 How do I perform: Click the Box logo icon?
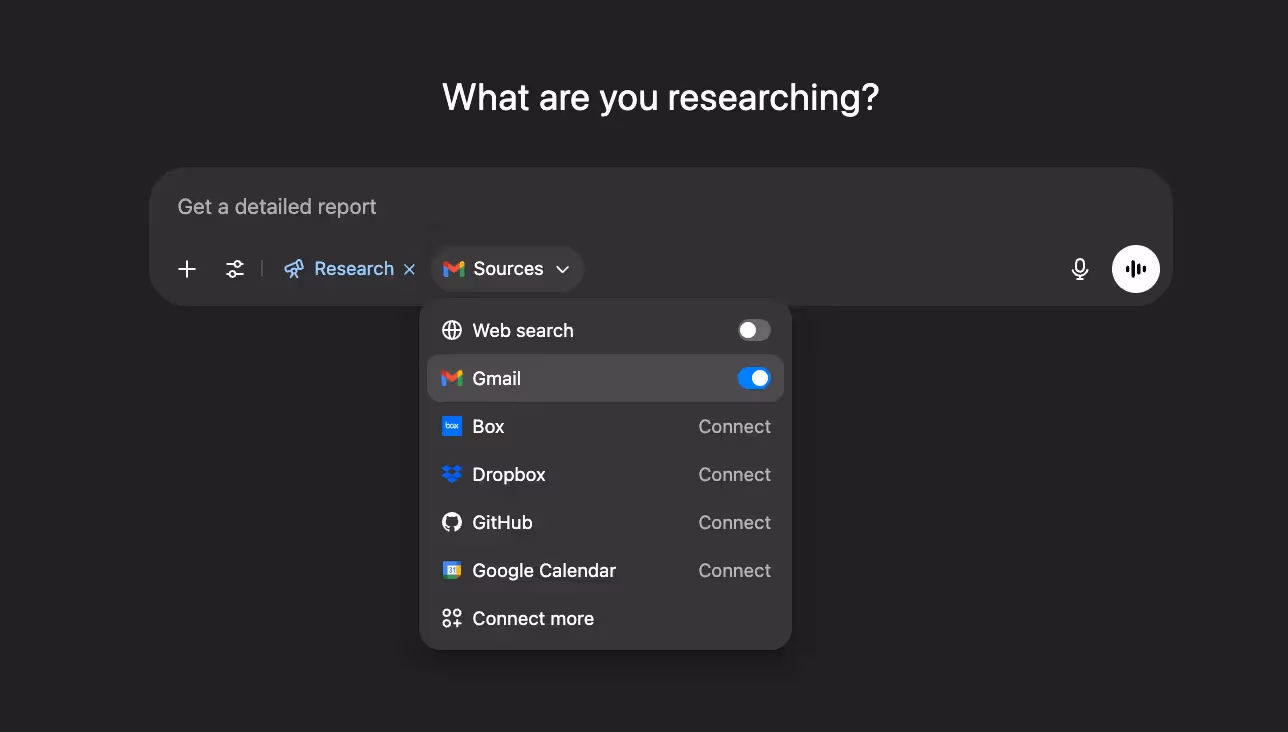(x=452, y=426)
